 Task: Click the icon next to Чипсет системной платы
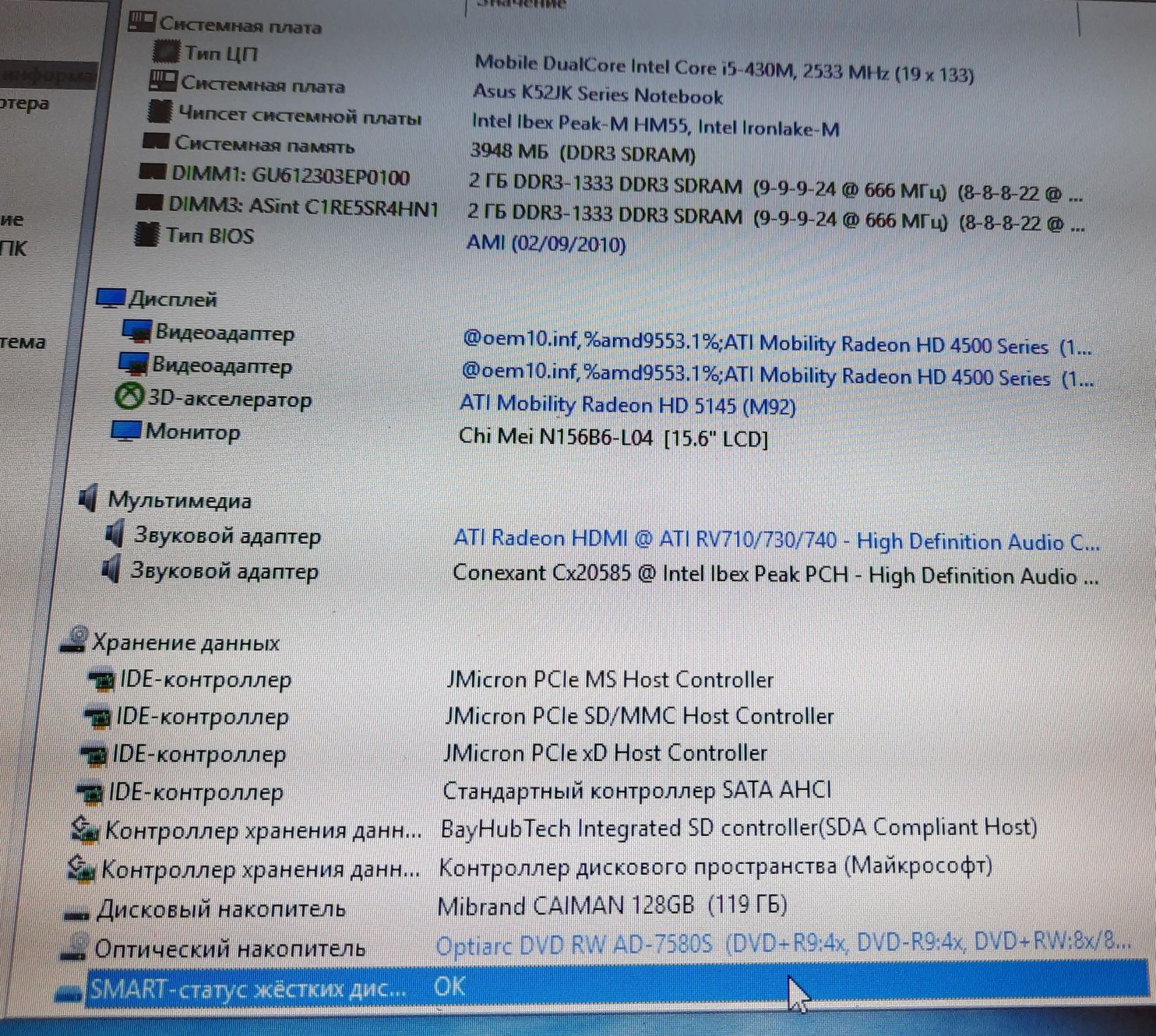click(x=160, y=111)
